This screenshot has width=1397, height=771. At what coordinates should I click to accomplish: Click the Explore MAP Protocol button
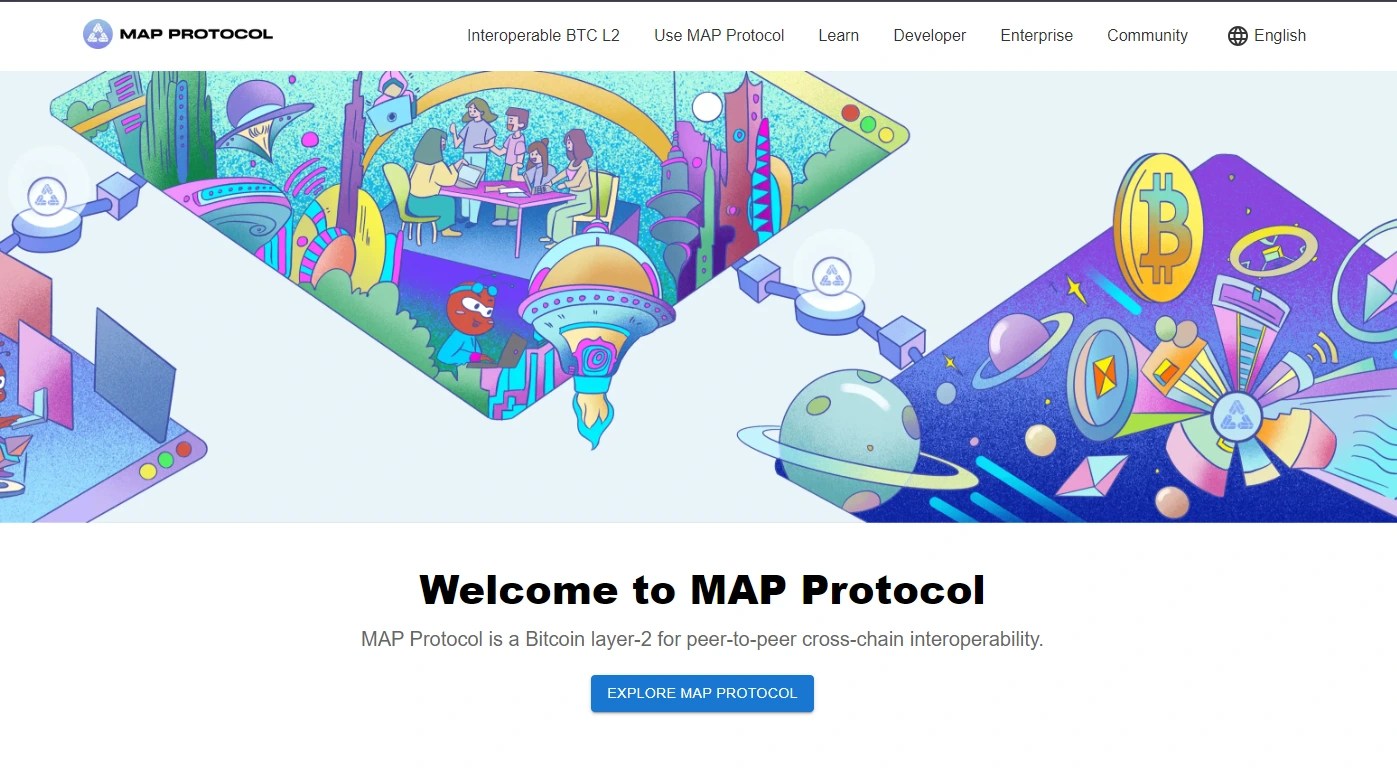[702, 693]
